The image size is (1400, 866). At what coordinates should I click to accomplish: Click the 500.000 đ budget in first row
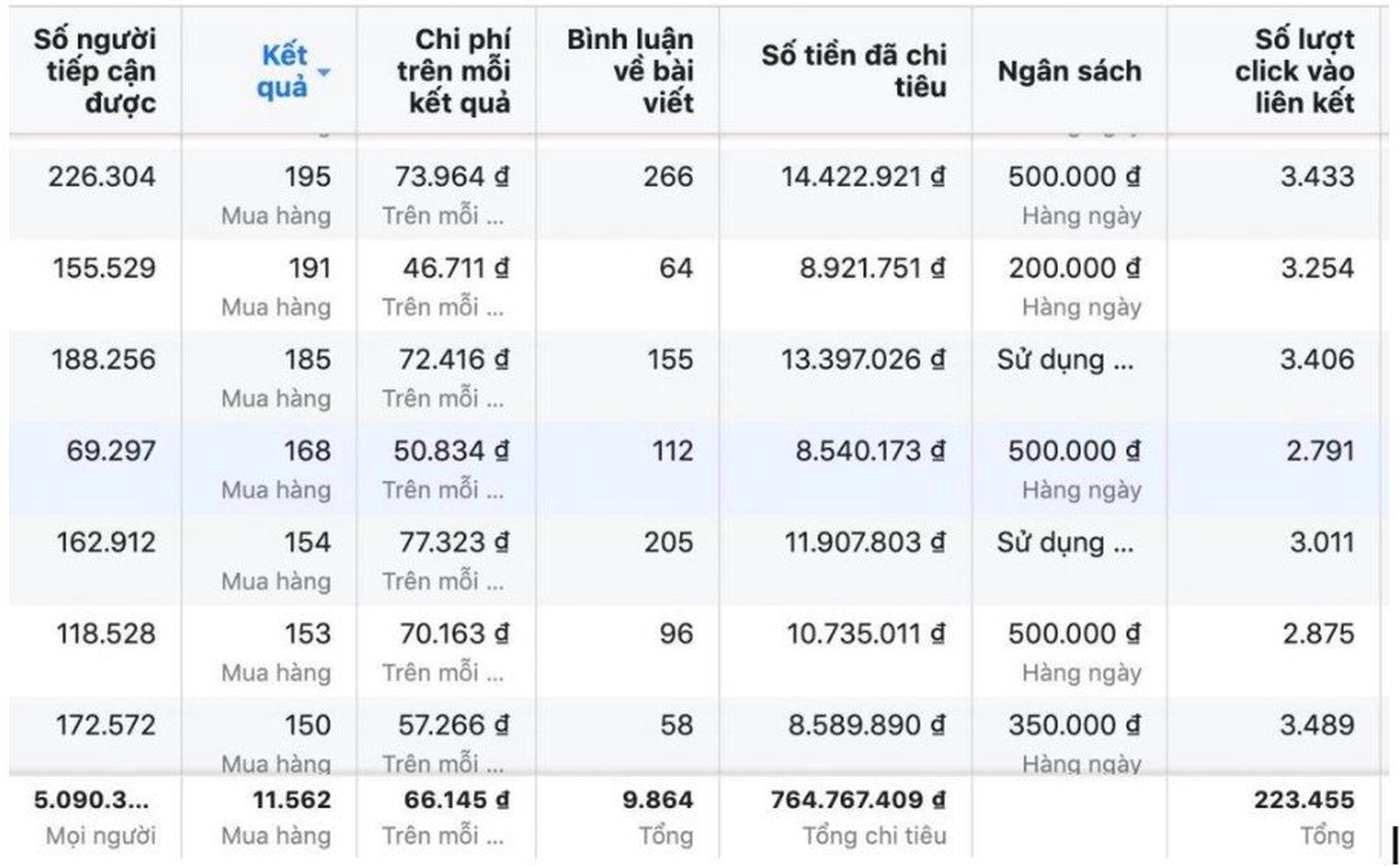(x=1074, y=177)
